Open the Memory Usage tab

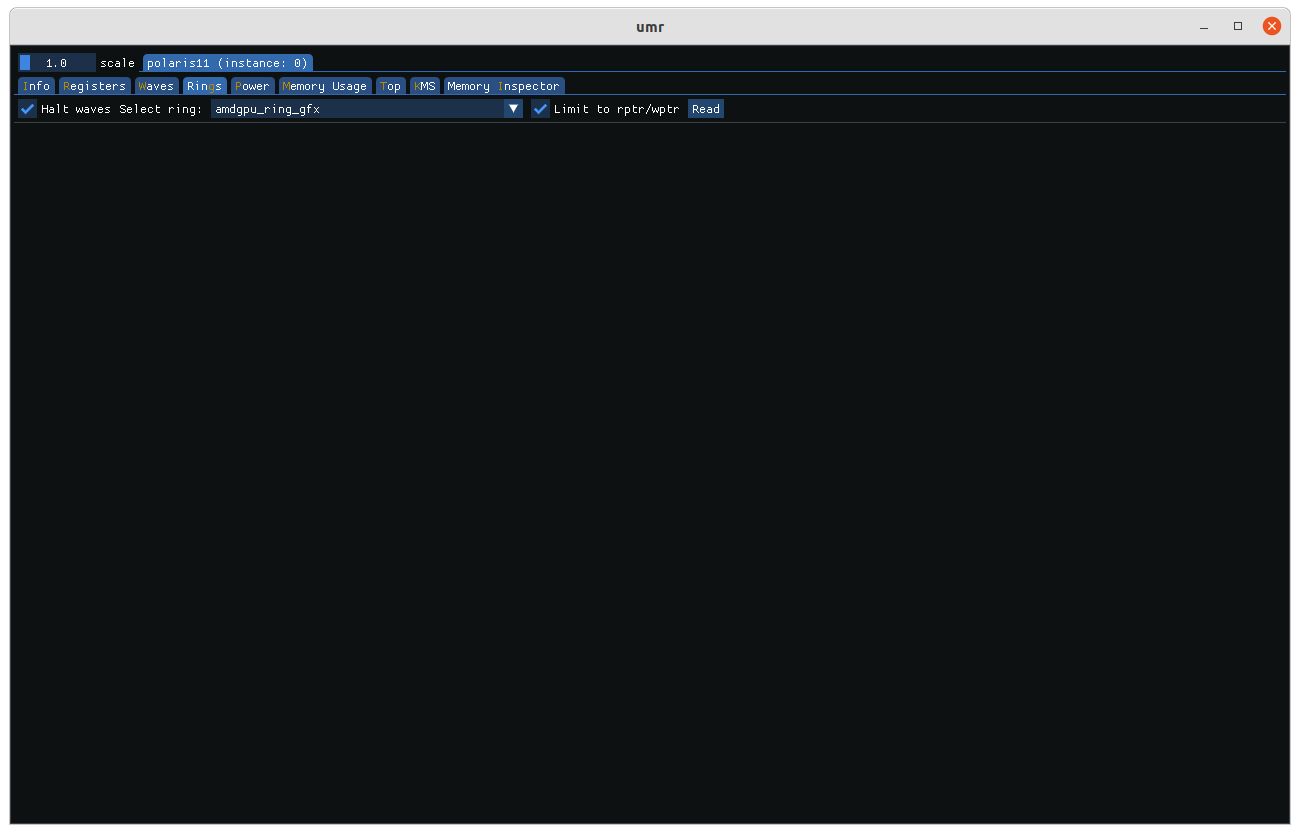[x=325, y=86]
